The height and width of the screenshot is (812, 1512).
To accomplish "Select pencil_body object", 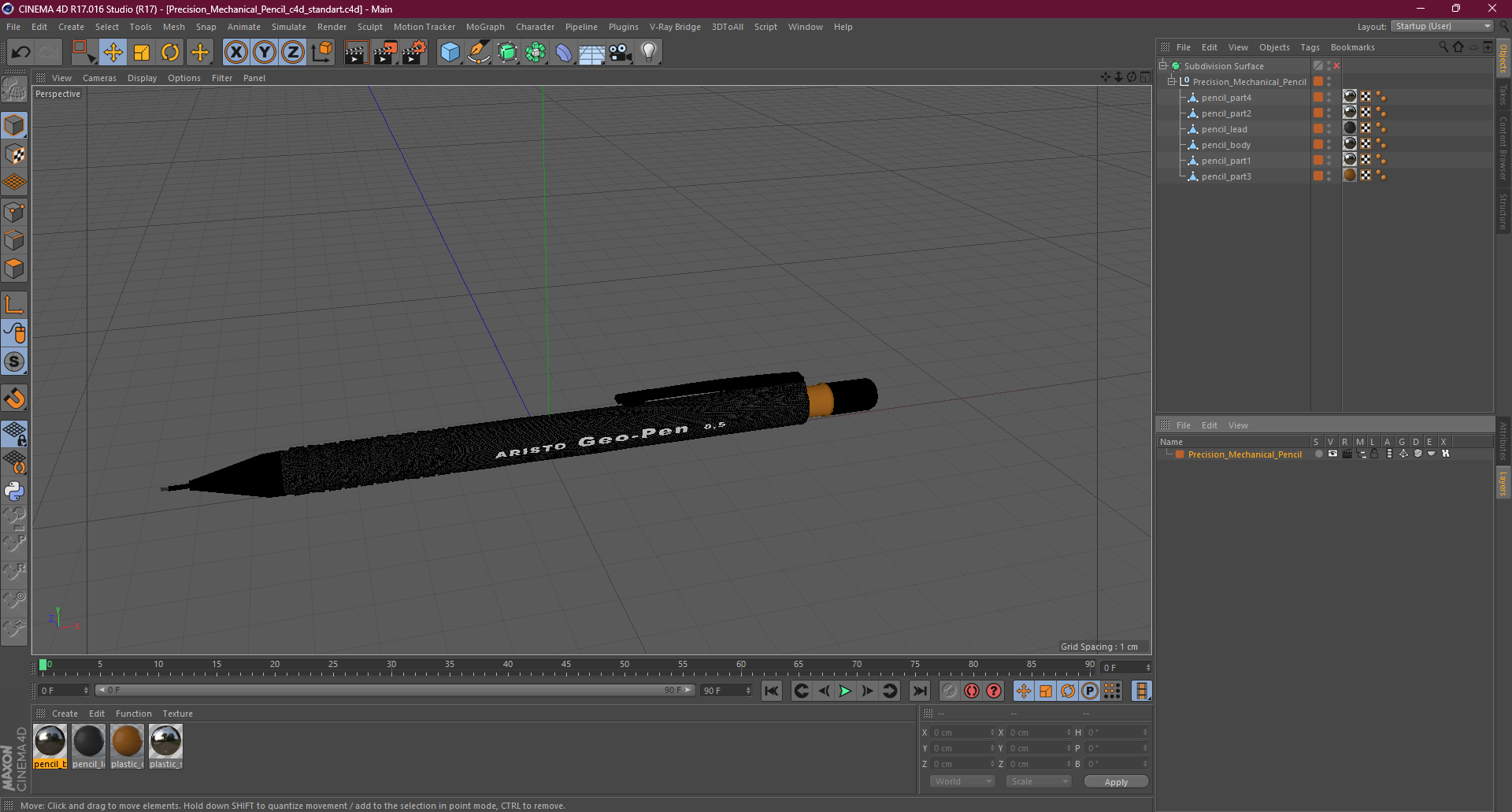I will coord(1226,145).
